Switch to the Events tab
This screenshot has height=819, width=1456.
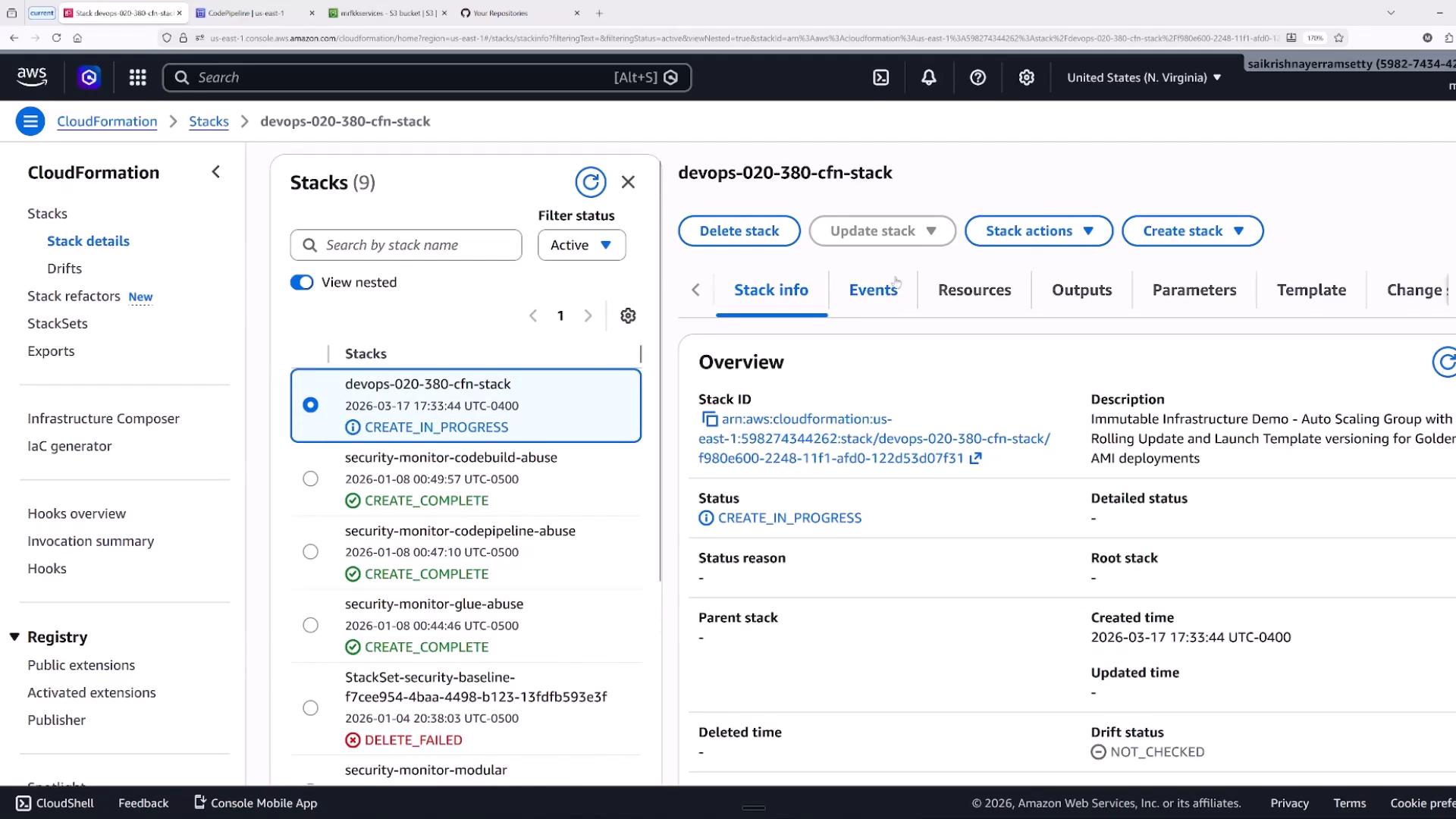click(x=873, y=290)
